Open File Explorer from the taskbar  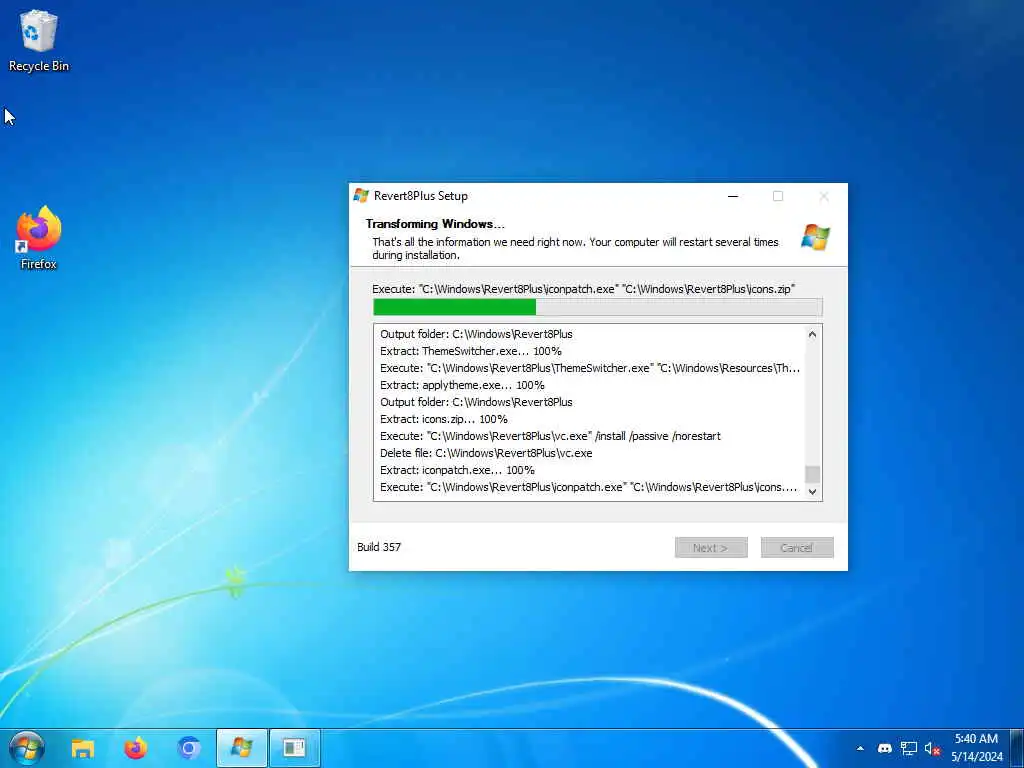(x=83, y=748)
